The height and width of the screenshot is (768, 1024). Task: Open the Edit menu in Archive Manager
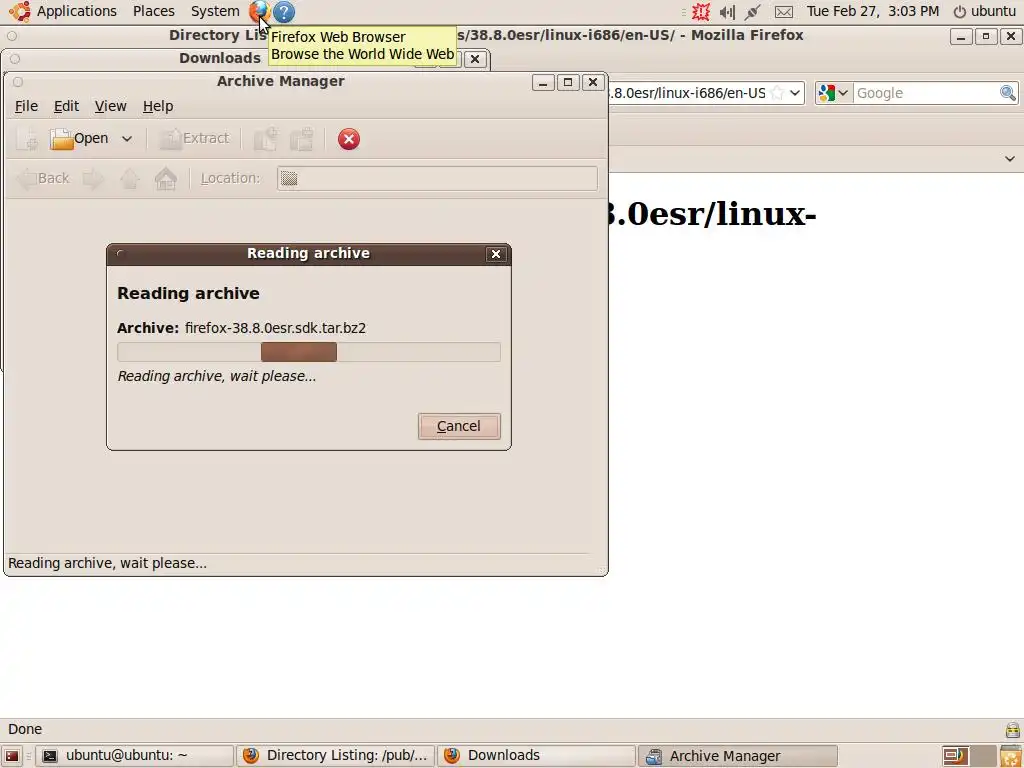click(66, 106)
